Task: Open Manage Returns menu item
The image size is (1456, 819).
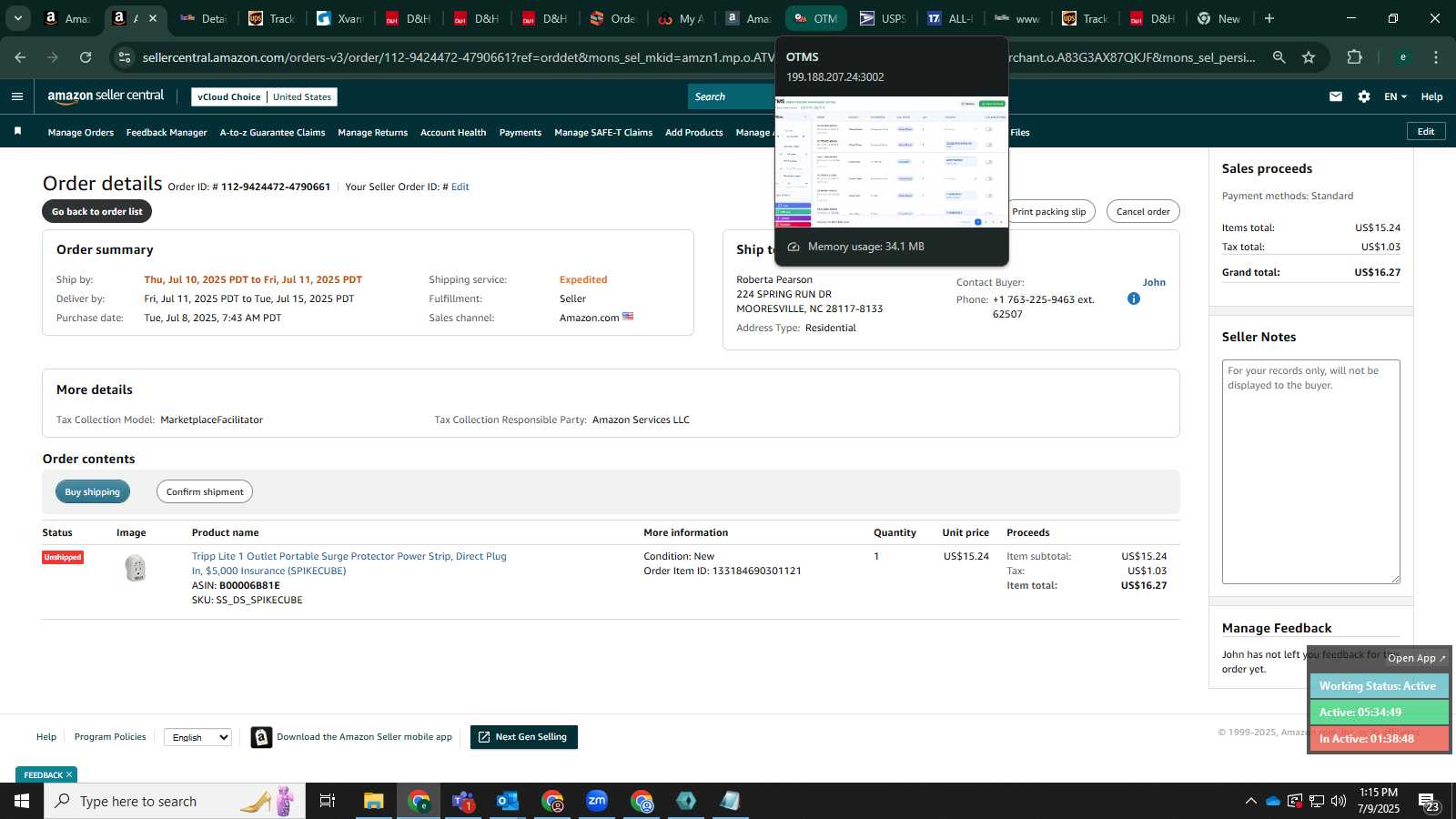Action: click(x=373, y=132)
